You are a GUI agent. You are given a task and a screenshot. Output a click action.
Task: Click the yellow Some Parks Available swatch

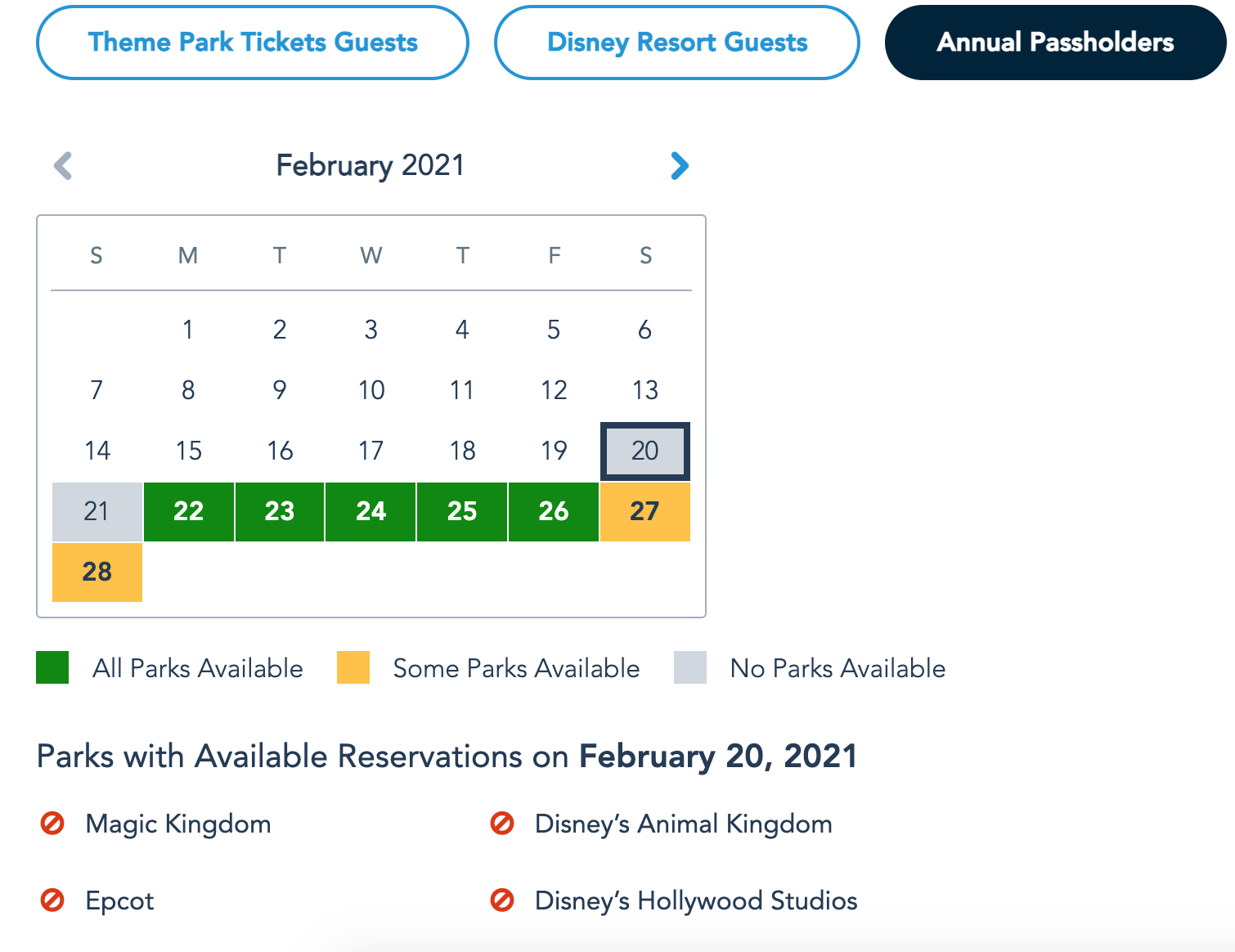[353, 667]
